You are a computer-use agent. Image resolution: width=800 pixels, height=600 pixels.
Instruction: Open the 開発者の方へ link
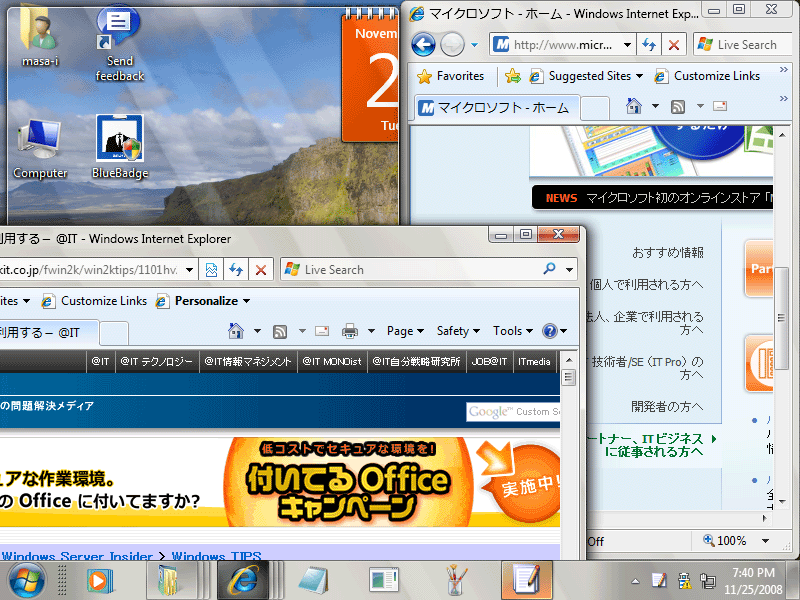[x=667, y=407]
